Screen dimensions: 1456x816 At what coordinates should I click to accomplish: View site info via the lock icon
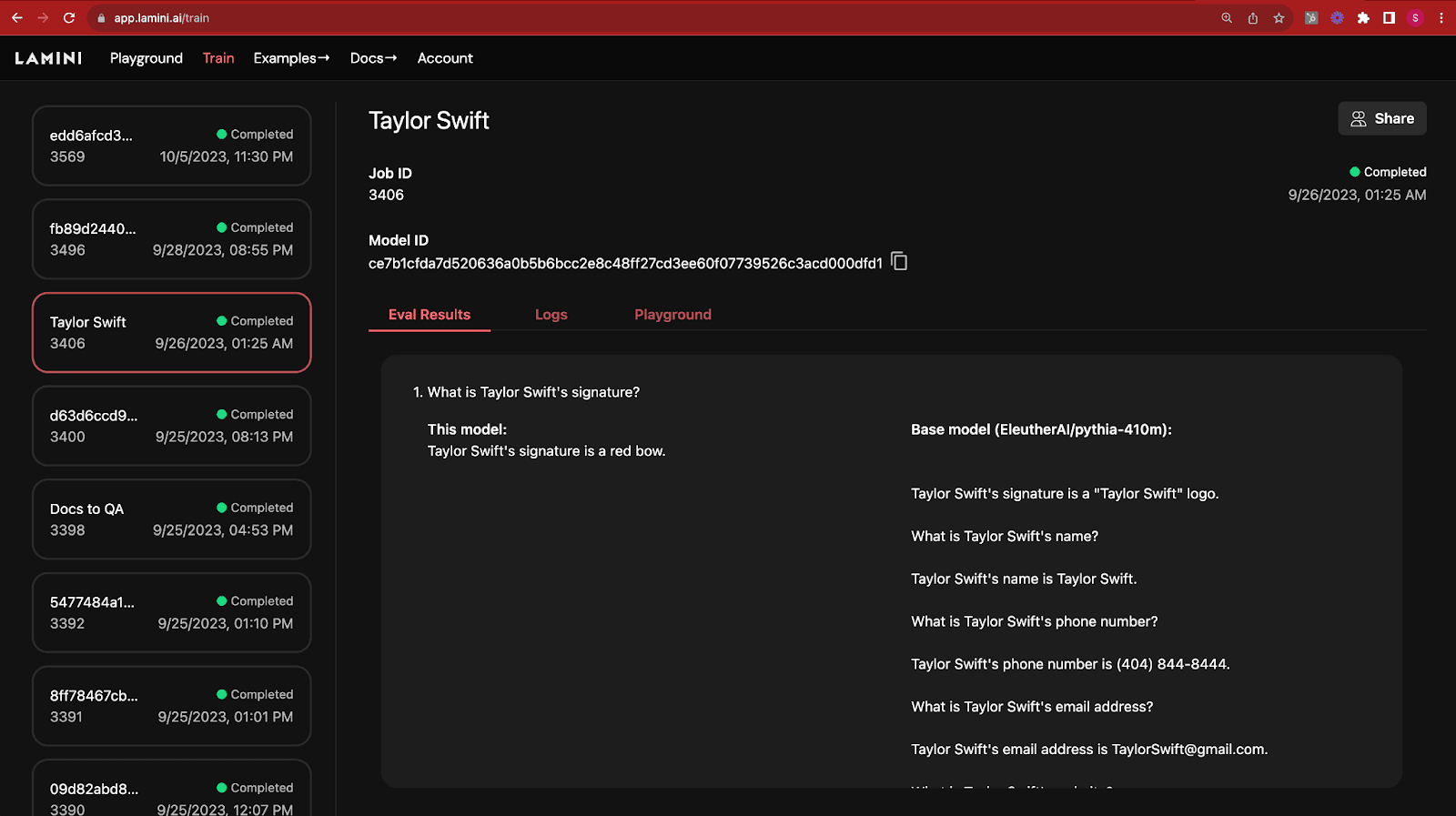(102, 18)
